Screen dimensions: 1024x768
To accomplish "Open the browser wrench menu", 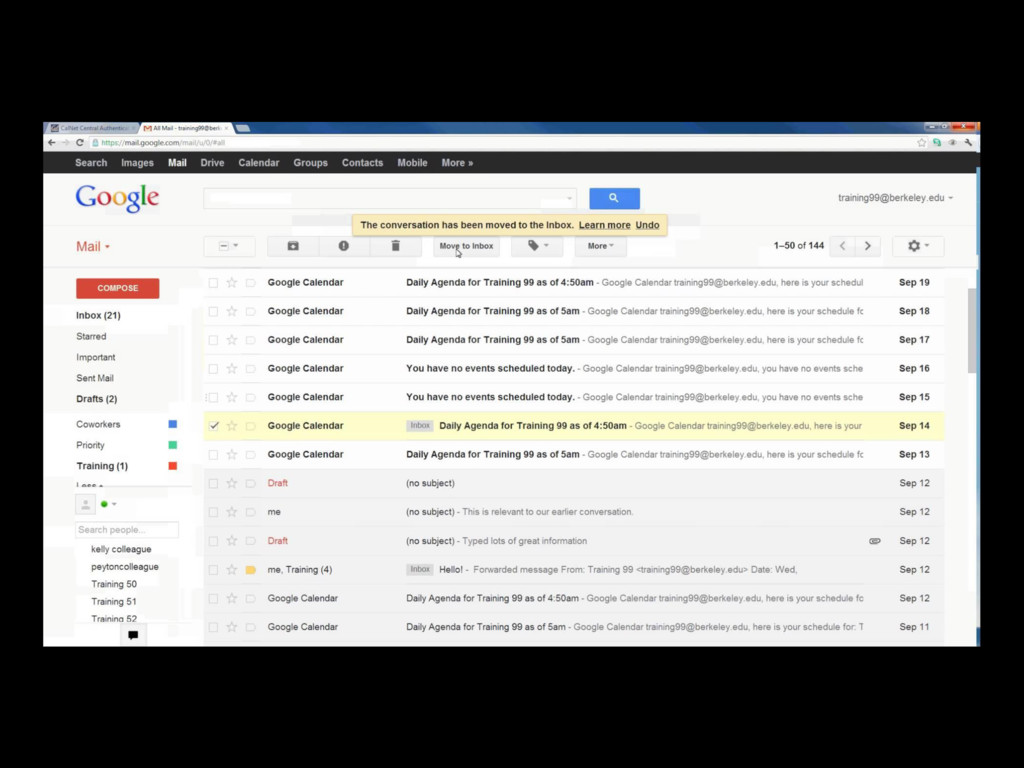I will 968,142.
